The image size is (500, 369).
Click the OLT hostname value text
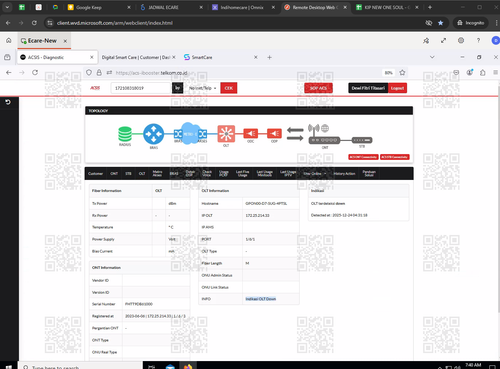click(266, 203)
